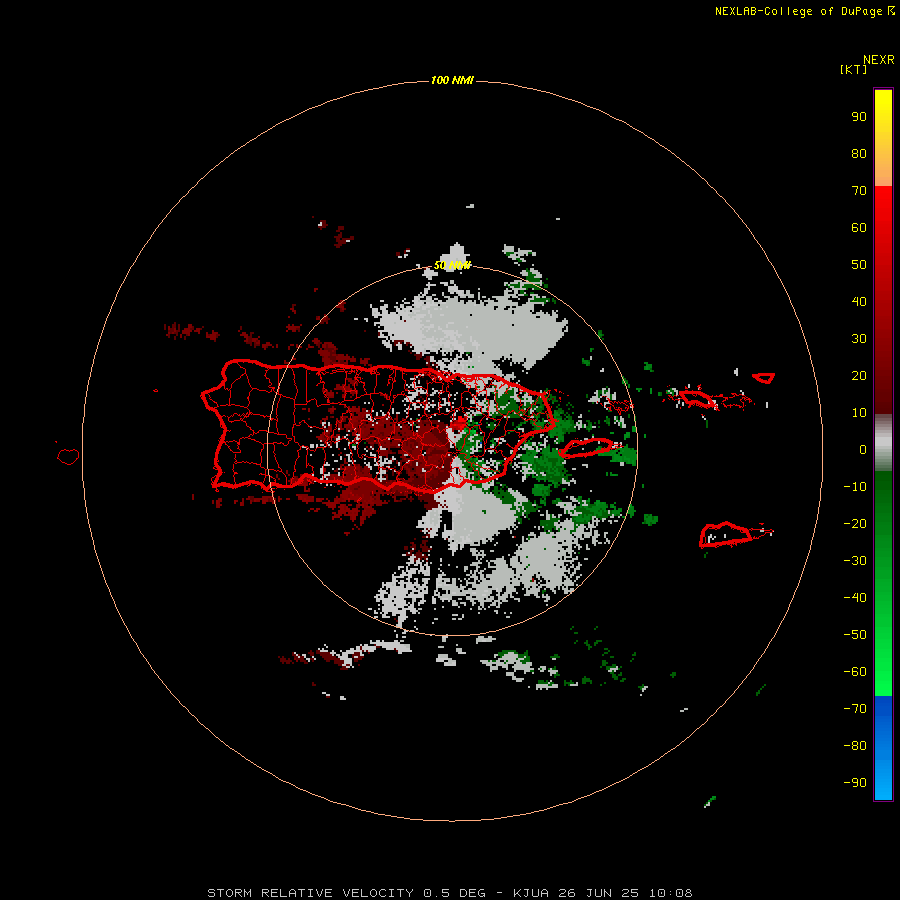This screenshot has width=900, height=900.
Task: Click the -30 value on velocity scale
Action: (855, 561)
